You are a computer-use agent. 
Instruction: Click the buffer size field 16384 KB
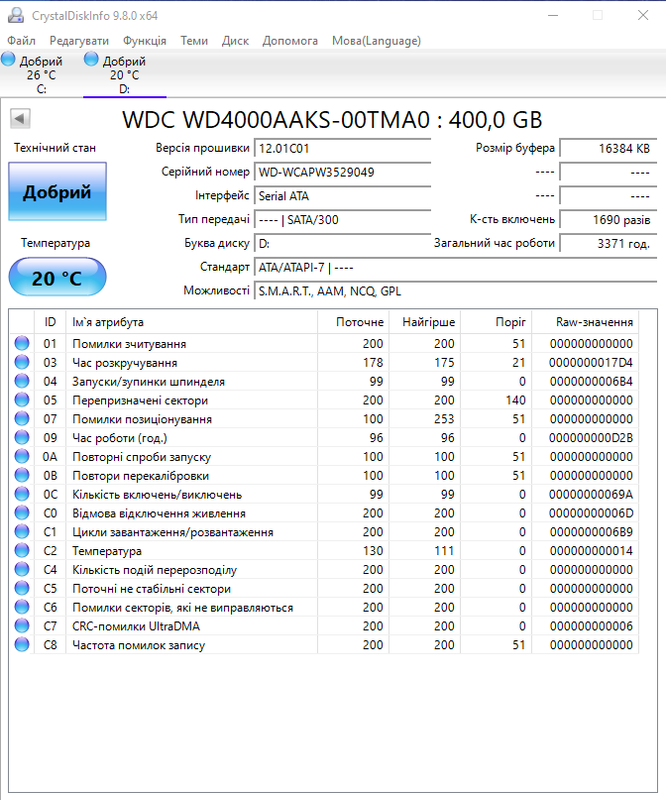(608, 148)
